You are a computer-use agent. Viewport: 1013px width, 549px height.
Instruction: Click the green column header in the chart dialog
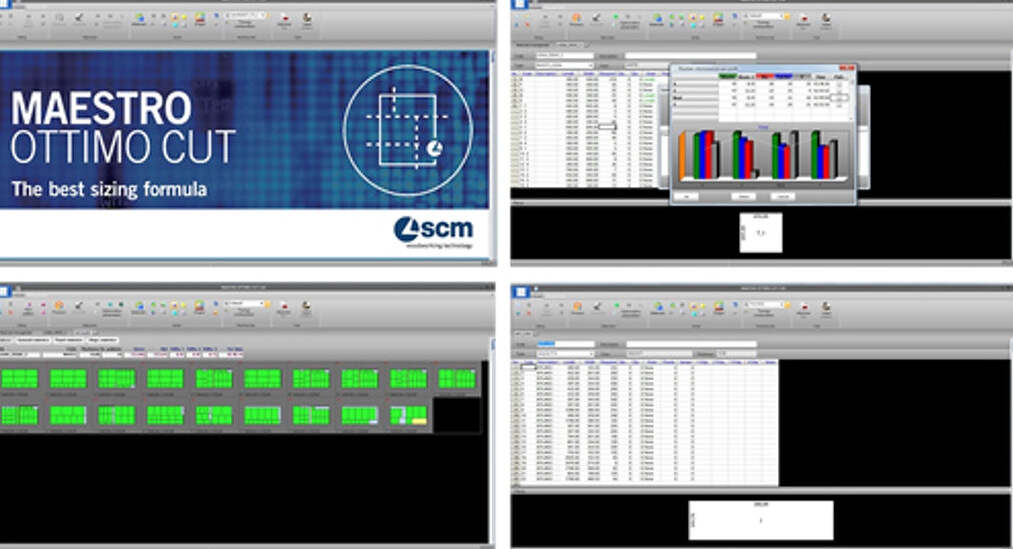tap(727, 76)
